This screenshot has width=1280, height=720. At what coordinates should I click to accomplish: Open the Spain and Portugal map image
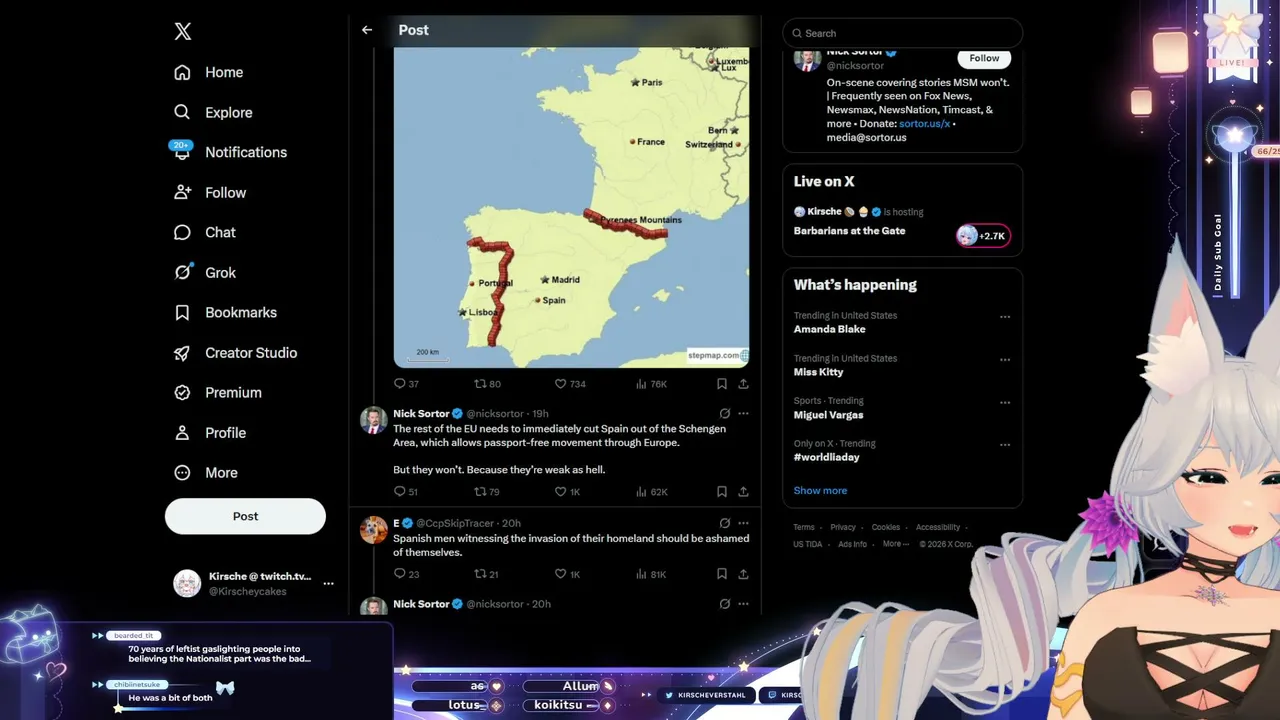571,206
